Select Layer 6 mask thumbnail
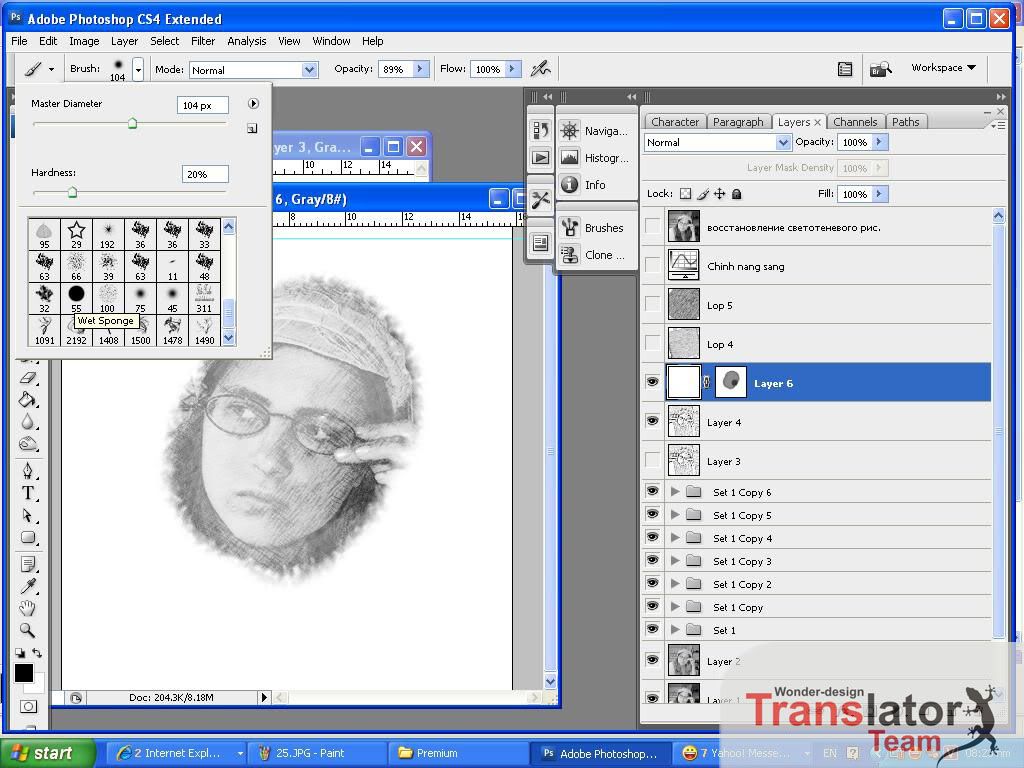Viewport: 1024px width, 768px height. 731,382
